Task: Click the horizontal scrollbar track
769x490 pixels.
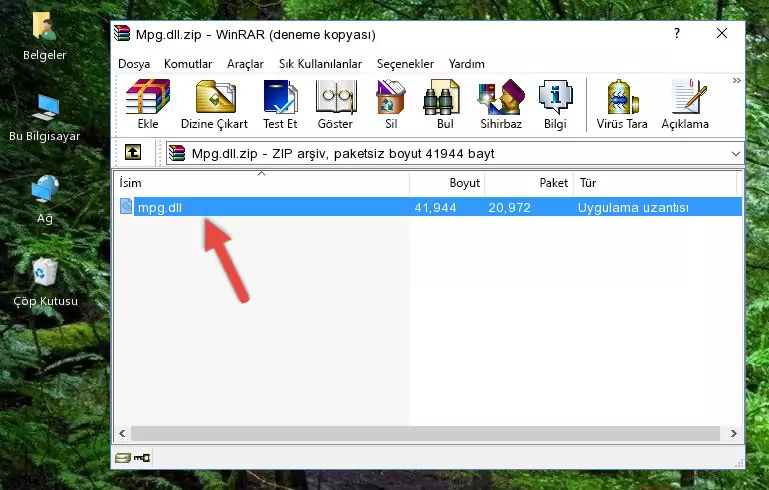Action: [x=425, y=433]
